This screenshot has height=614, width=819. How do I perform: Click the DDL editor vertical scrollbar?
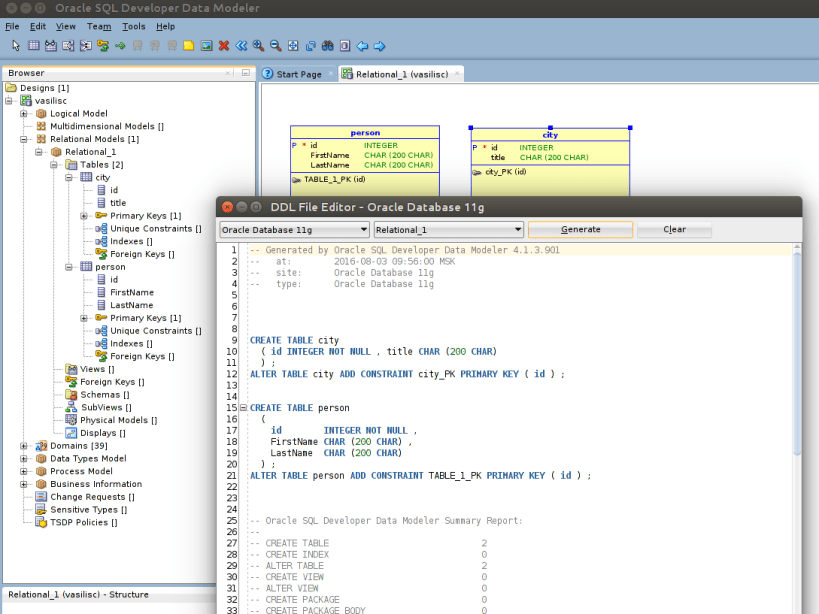pyautogui.click(x=797, y=350)
